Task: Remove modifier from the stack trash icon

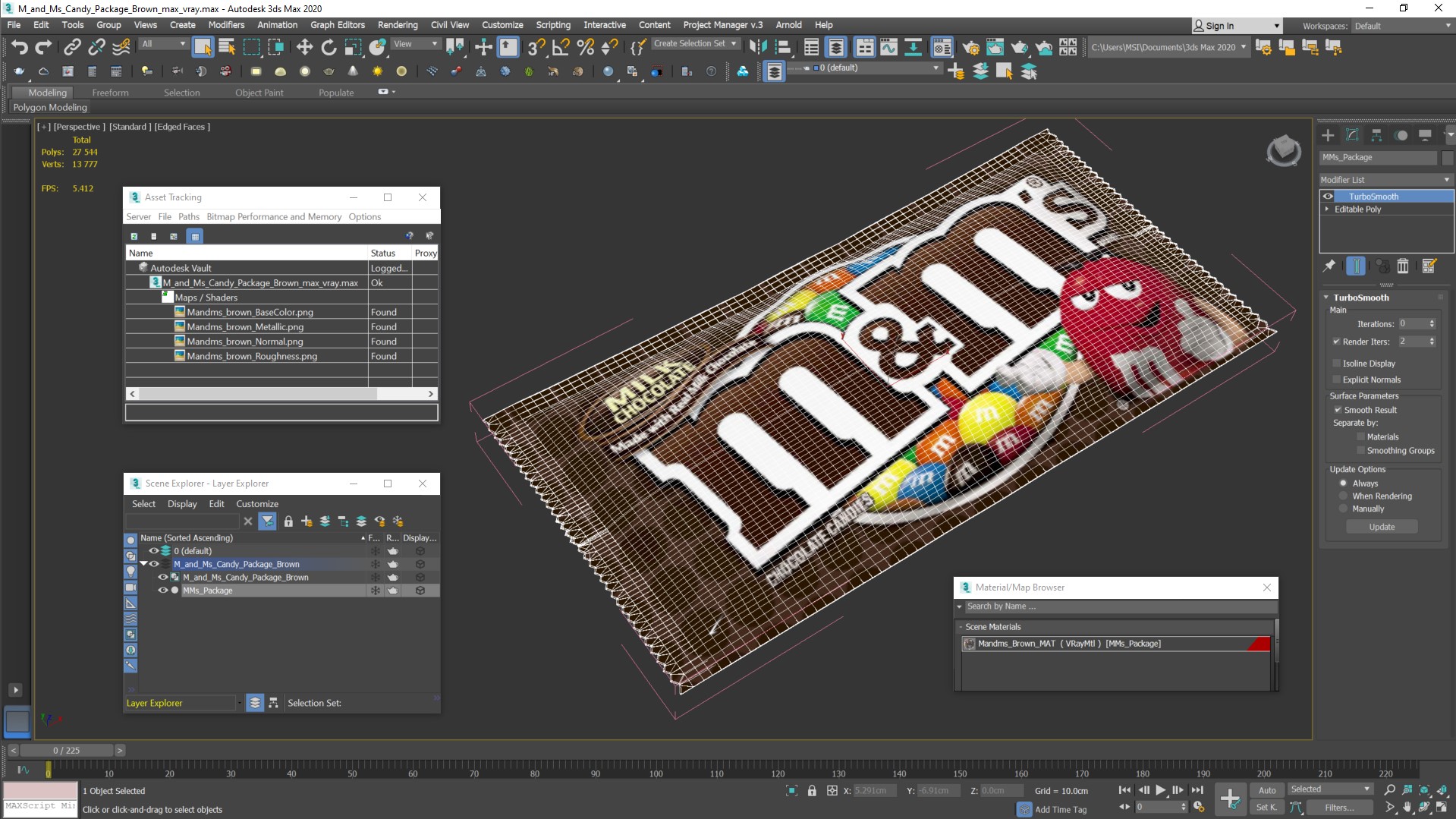Action: (x=1403, y=266)
